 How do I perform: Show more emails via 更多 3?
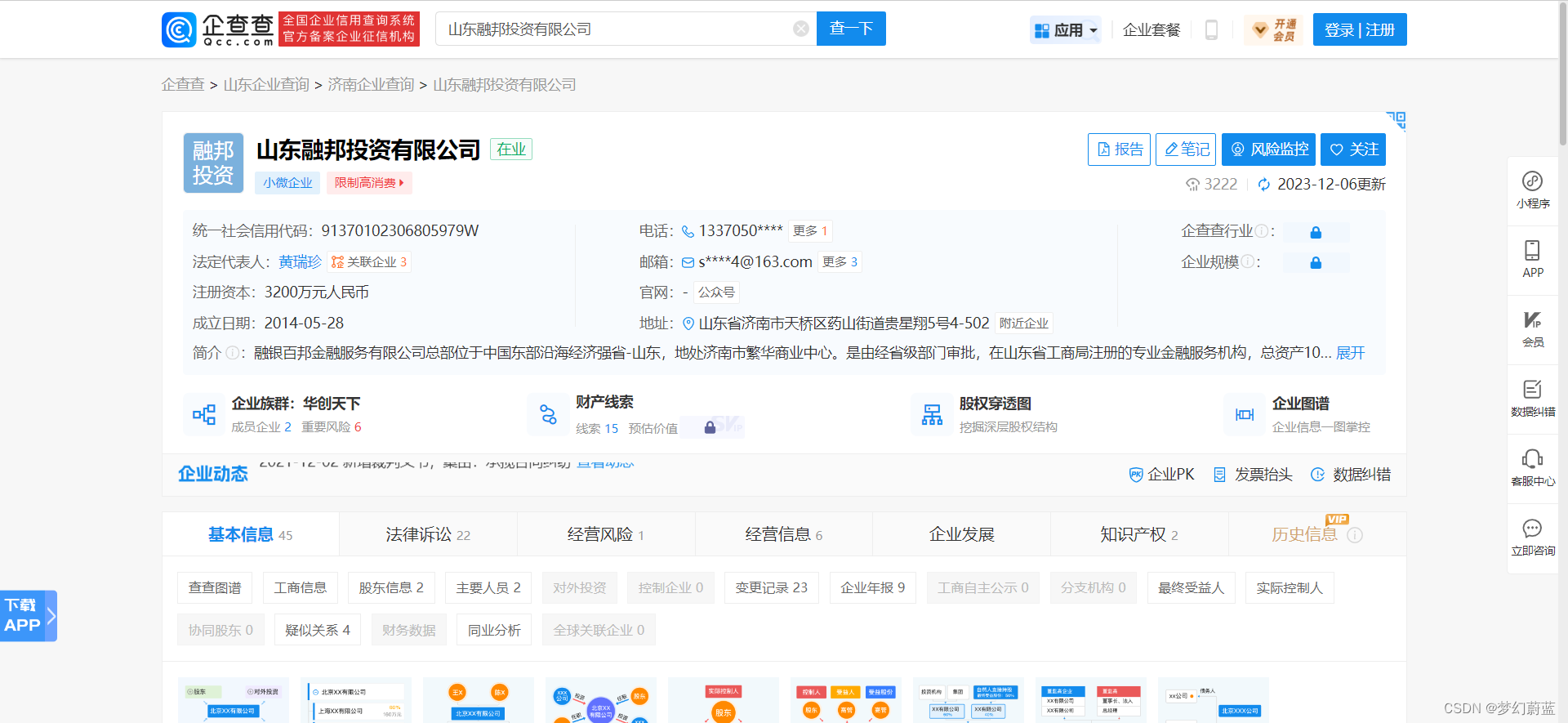[x=840, y=261]
